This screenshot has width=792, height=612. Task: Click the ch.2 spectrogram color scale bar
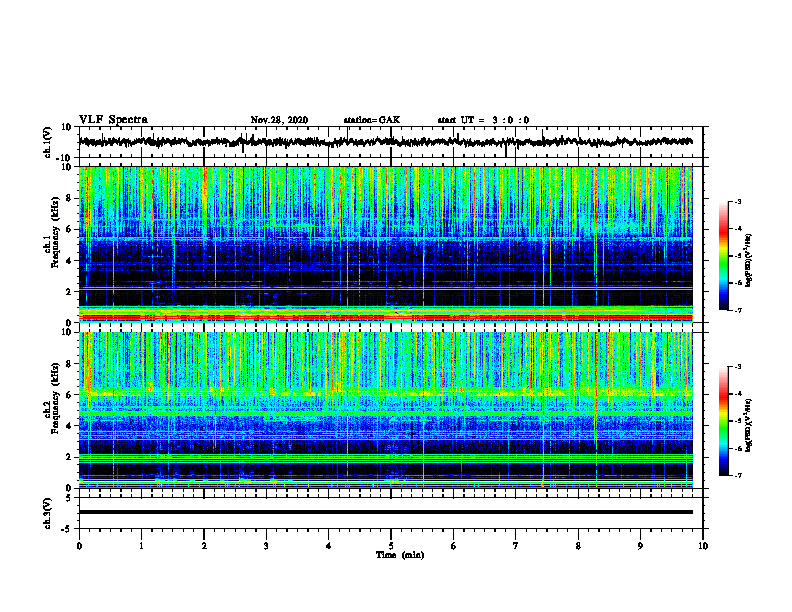pos(724,421)
